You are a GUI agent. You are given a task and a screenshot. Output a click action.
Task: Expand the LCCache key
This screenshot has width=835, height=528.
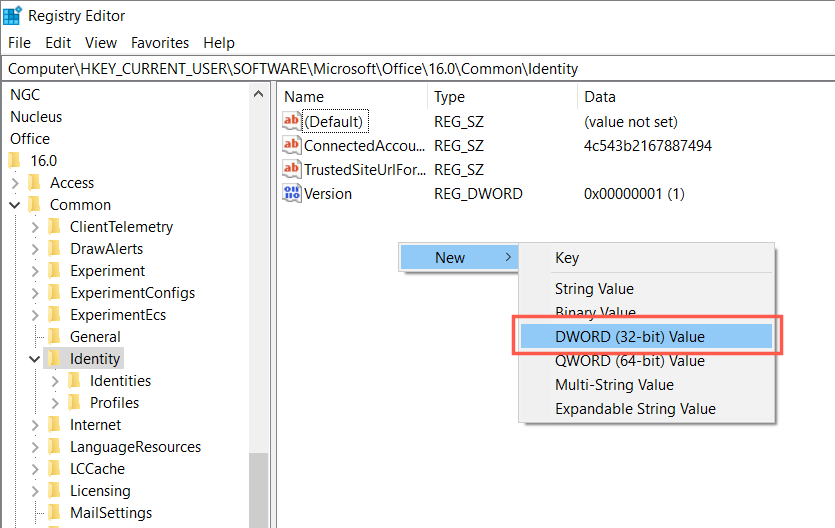pyautogui.click(x=35, y=469)
